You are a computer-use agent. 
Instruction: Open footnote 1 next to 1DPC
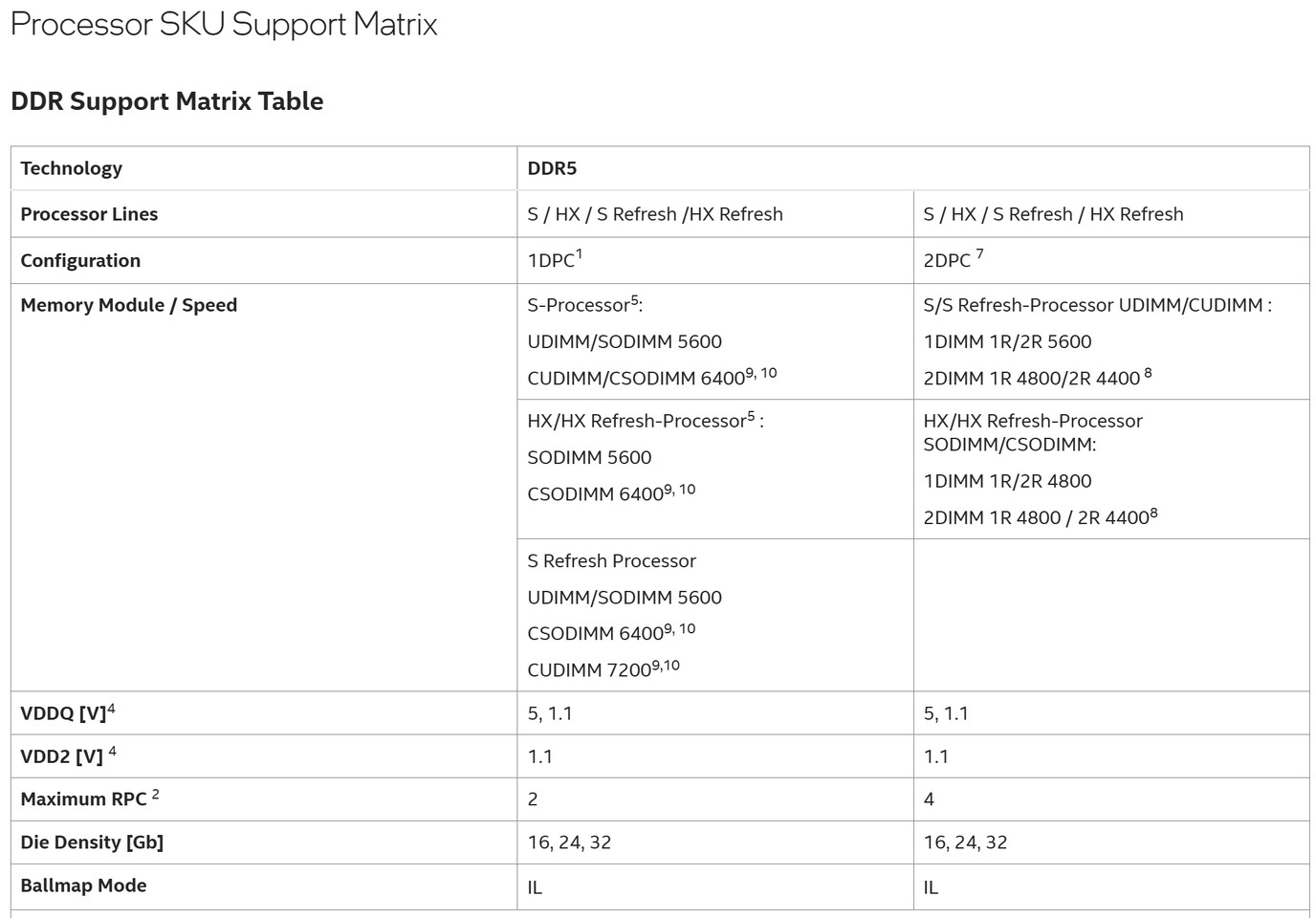(x=579, y=254)
